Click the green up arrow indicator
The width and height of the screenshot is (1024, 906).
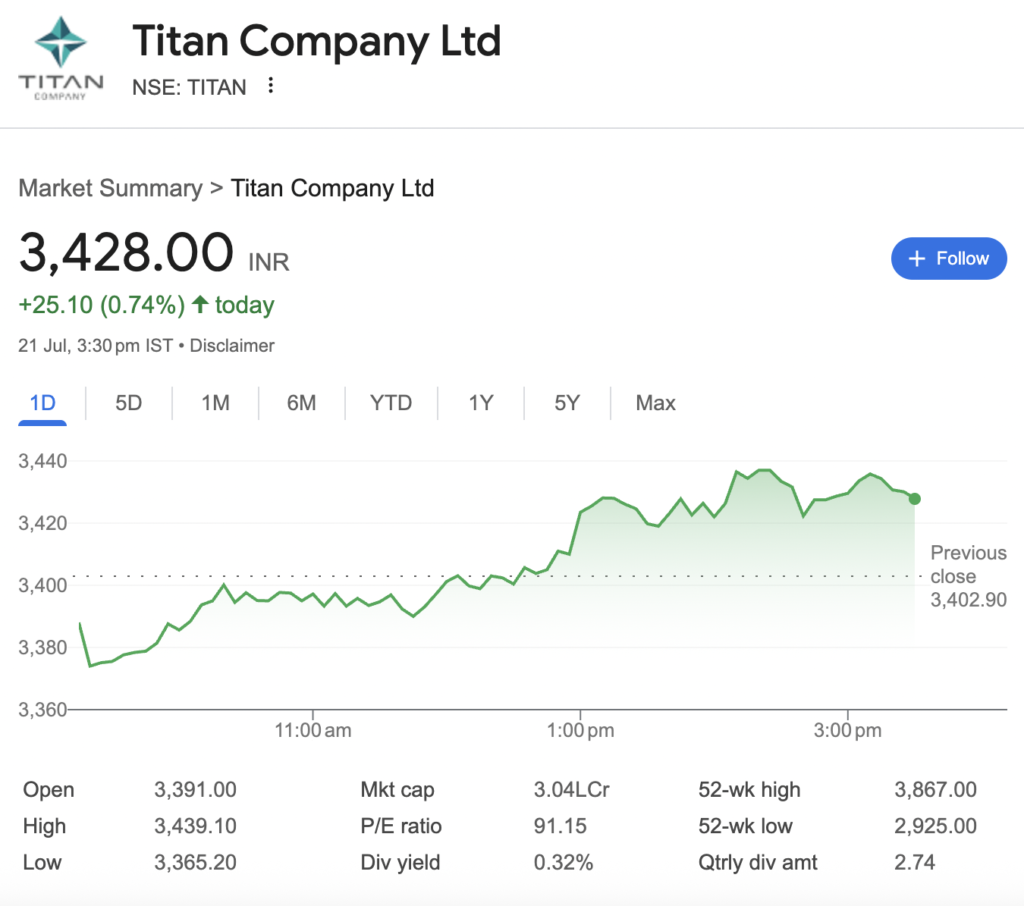[200, 304]
